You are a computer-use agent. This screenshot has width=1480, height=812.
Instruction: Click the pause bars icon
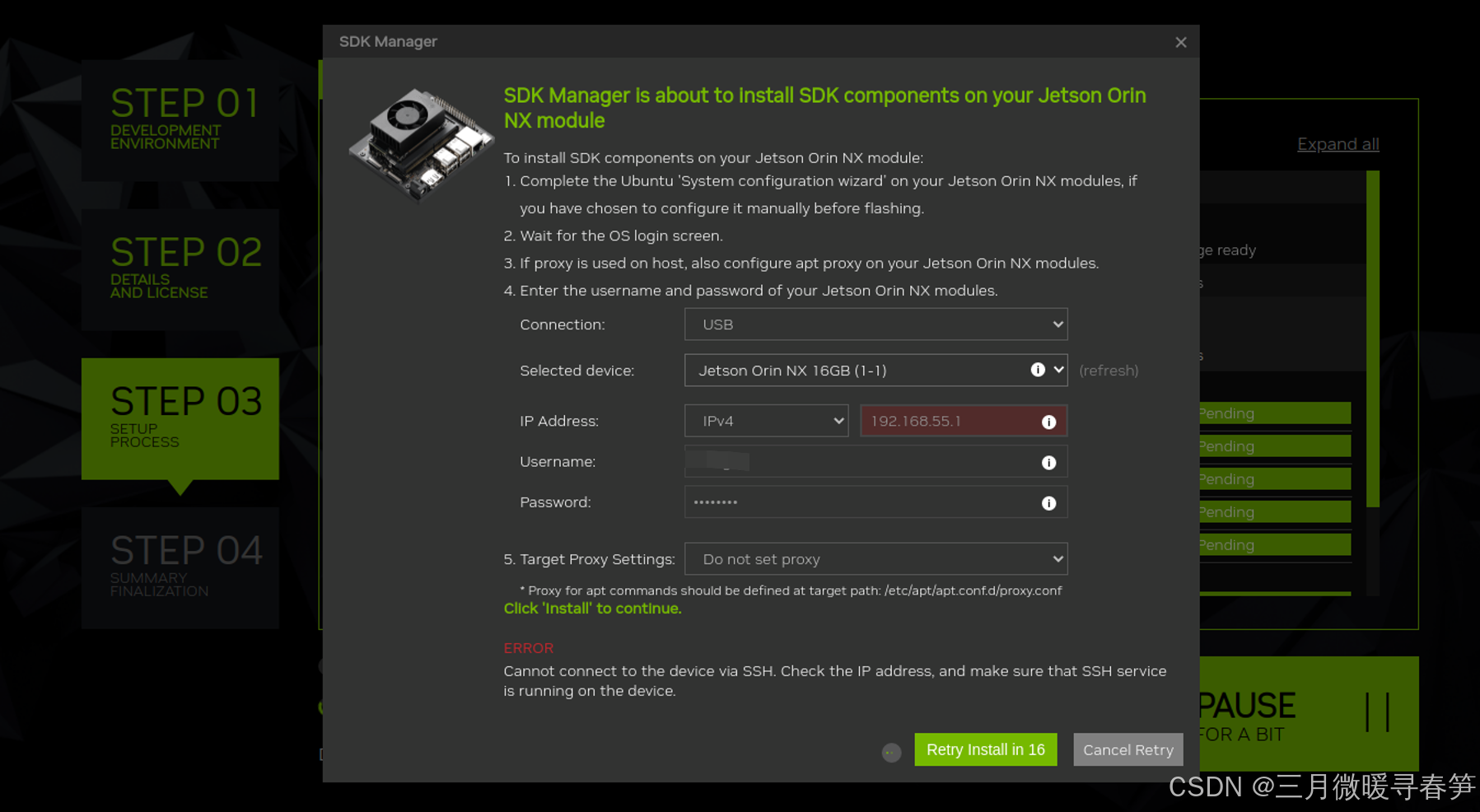click(x=1377, y=712)
